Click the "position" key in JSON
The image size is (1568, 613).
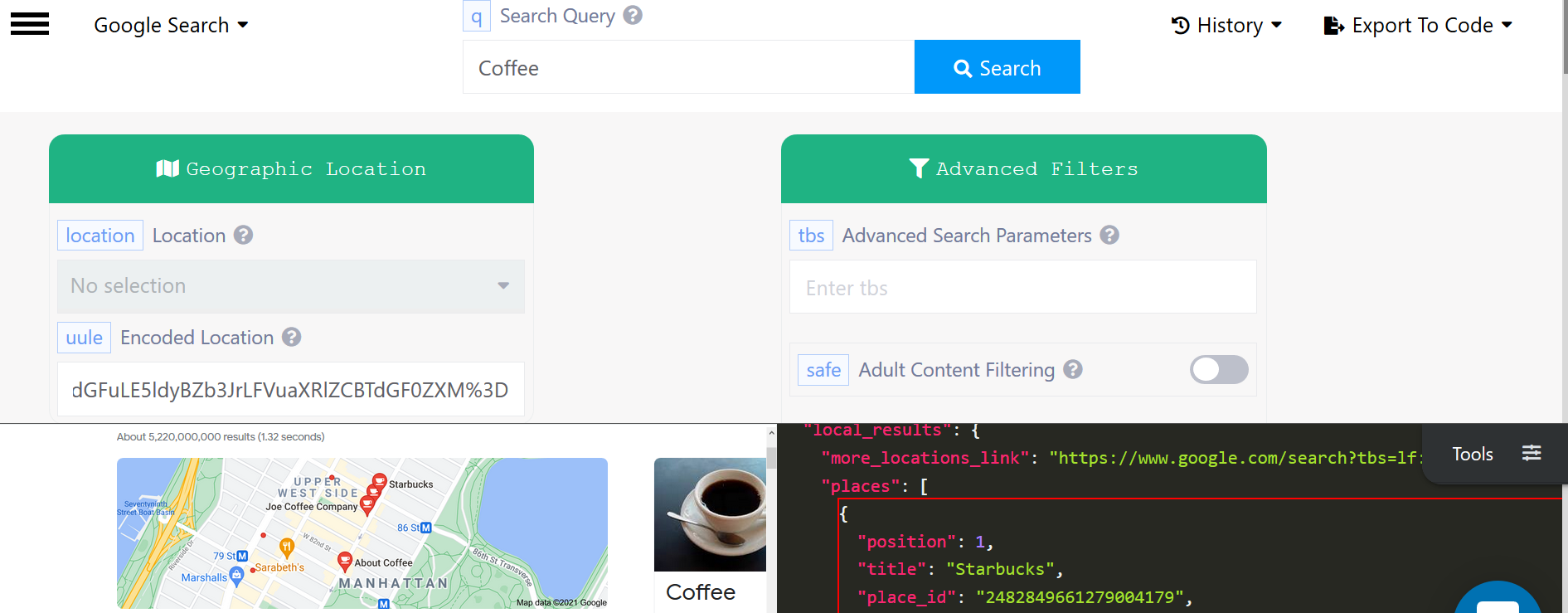(x=907, y=542)
